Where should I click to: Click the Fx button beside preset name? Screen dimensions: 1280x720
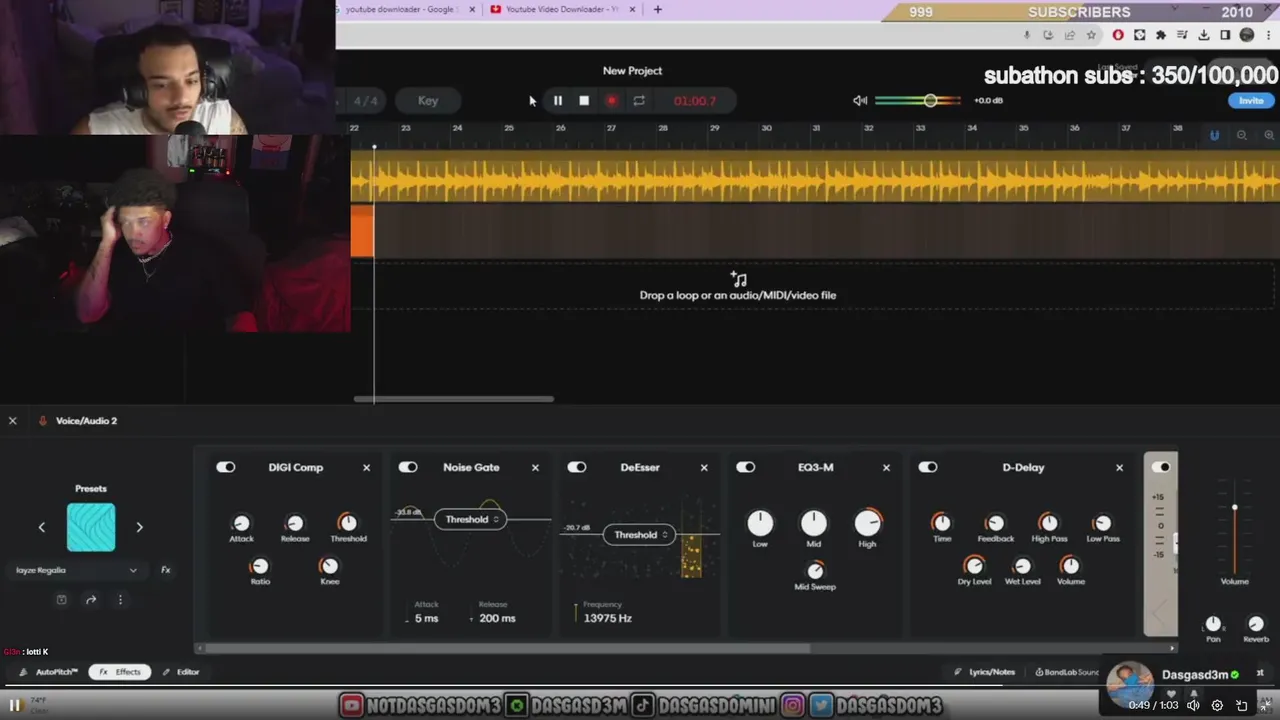[166, 570]
